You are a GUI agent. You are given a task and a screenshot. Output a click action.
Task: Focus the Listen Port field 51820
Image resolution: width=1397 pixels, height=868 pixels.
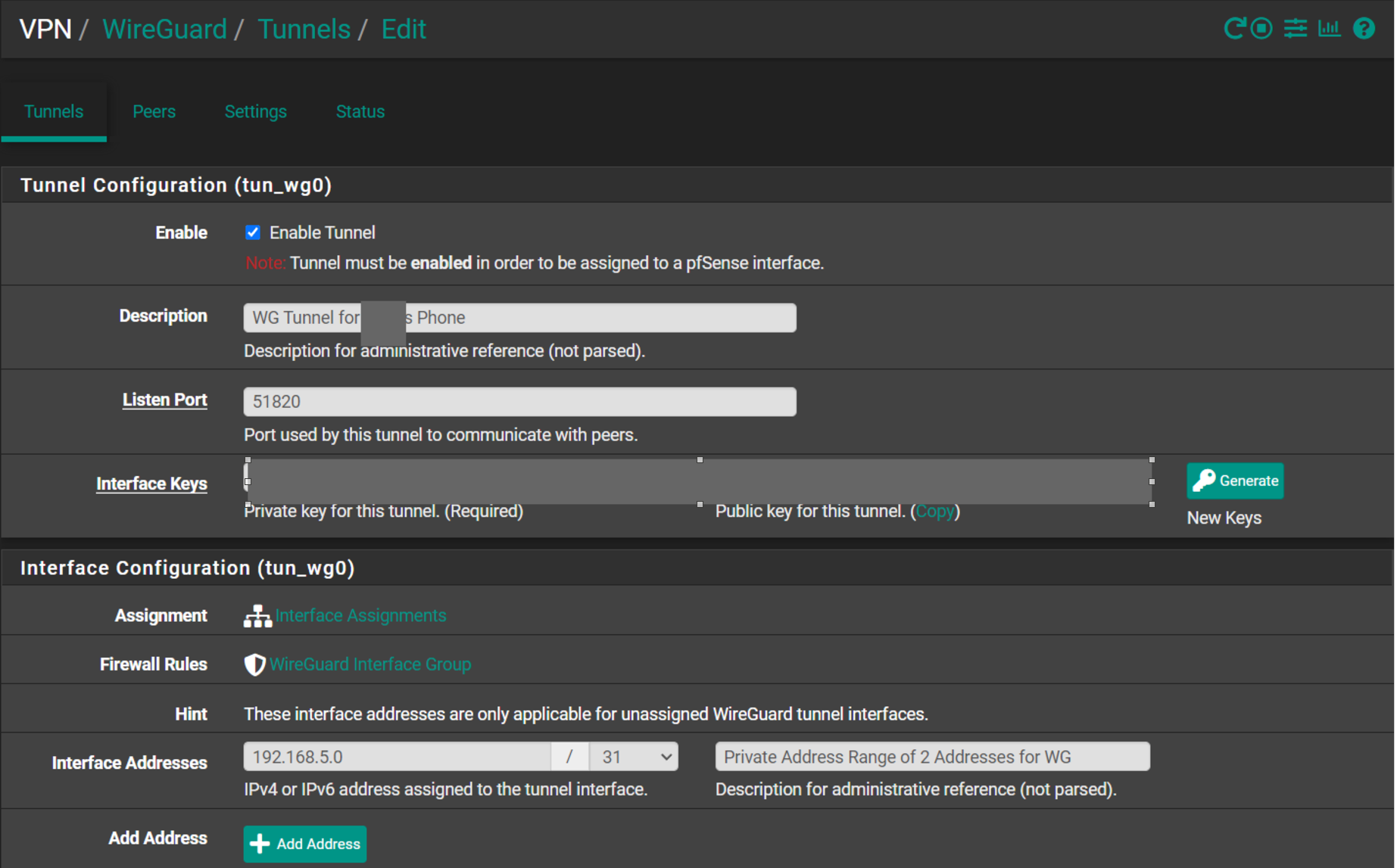coord(519,402)
